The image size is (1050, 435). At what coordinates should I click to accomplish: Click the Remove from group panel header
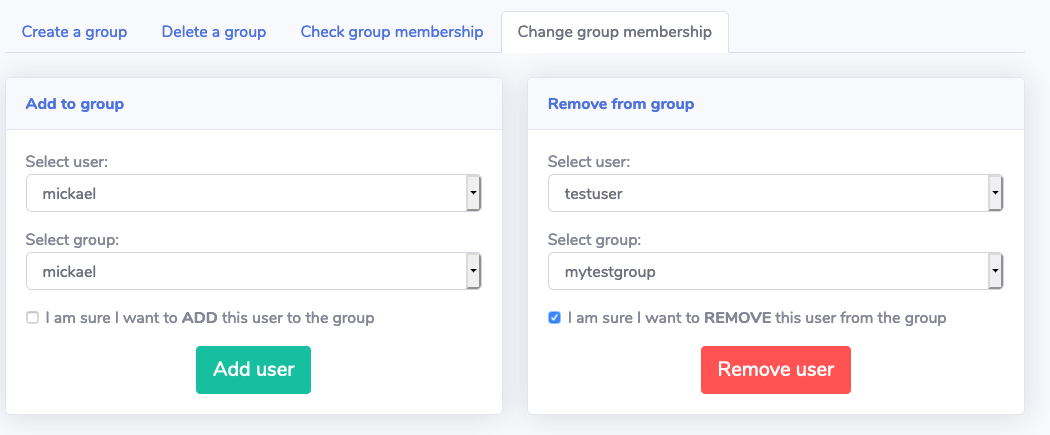[620, 104]
